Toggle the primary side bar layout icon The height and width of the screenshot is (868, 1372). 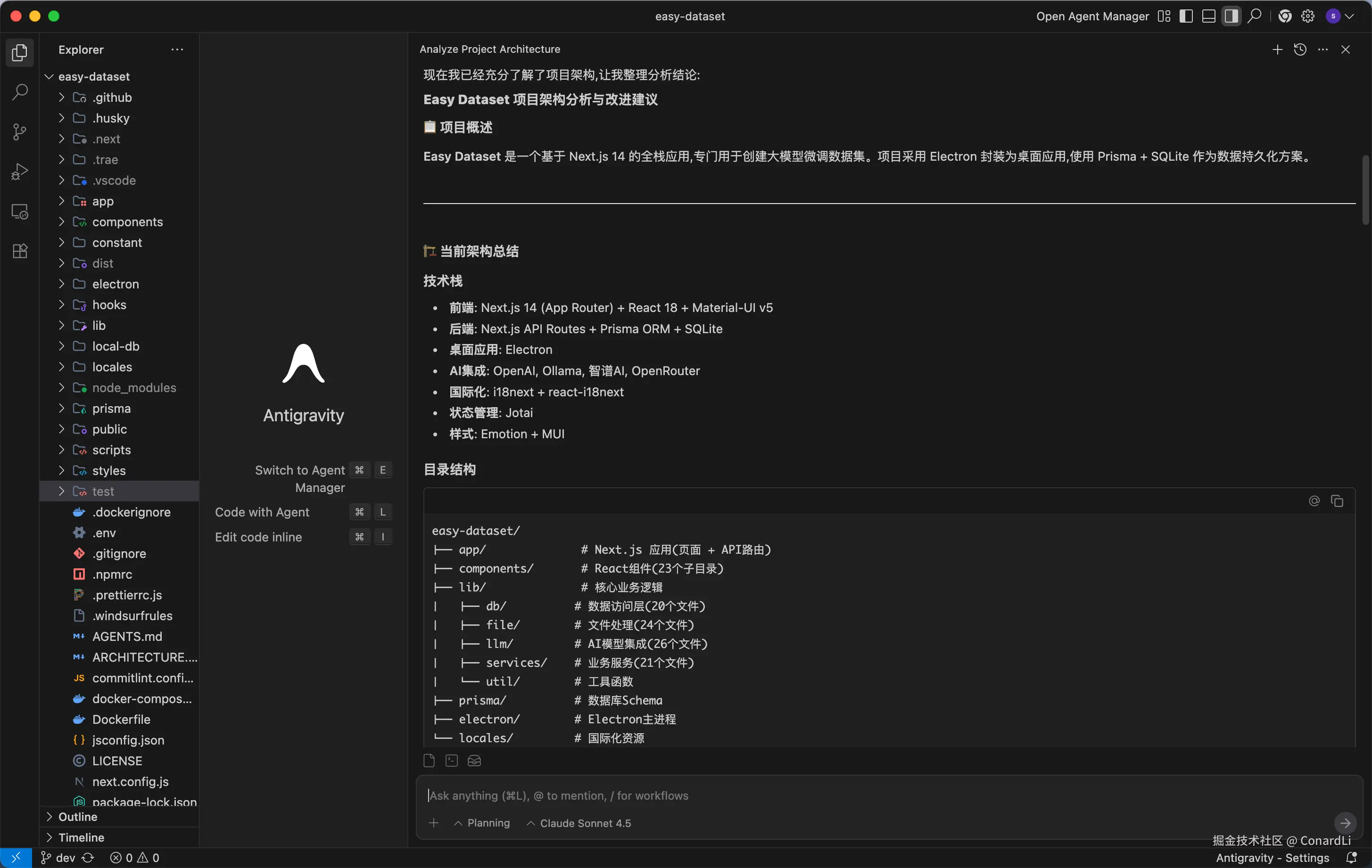[1186, 16]
